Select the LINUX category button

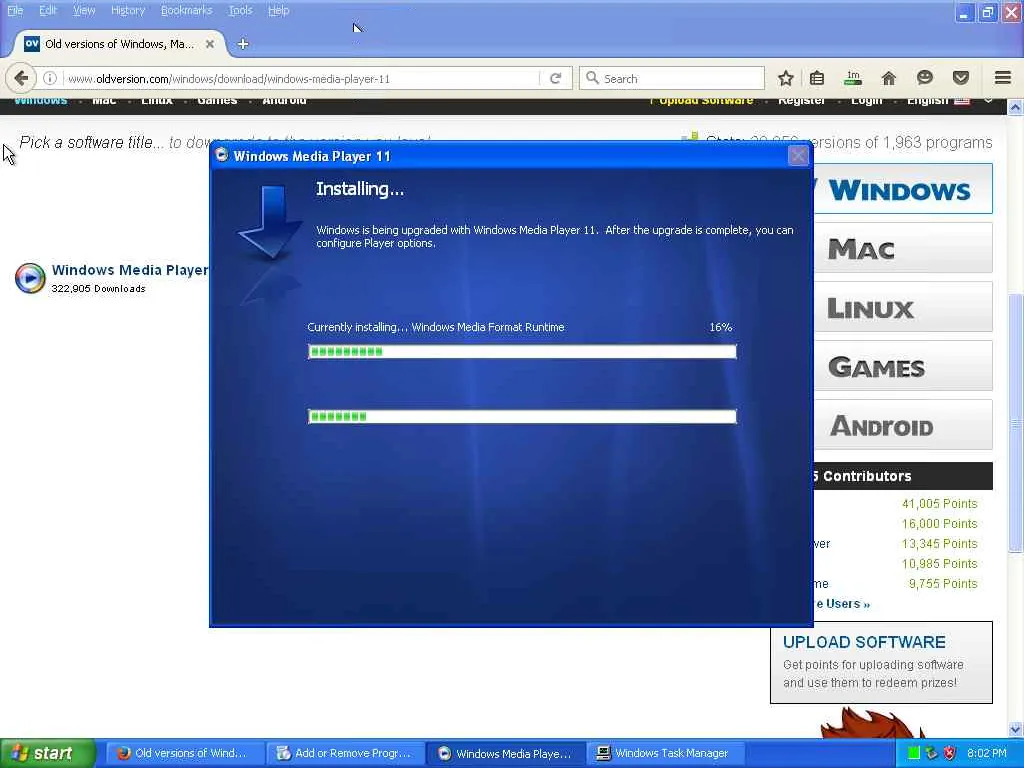point(903,307)
